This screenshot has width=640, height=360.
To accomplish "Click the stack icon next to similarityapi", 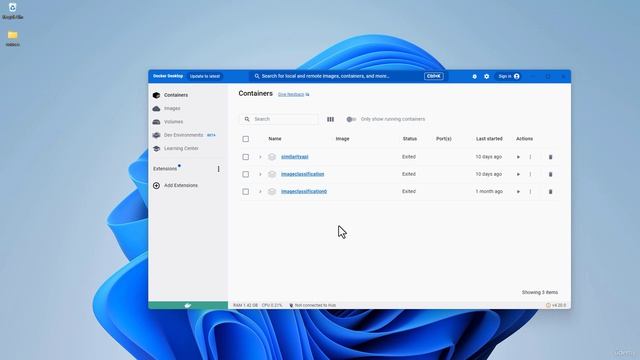I will (272, 157).
